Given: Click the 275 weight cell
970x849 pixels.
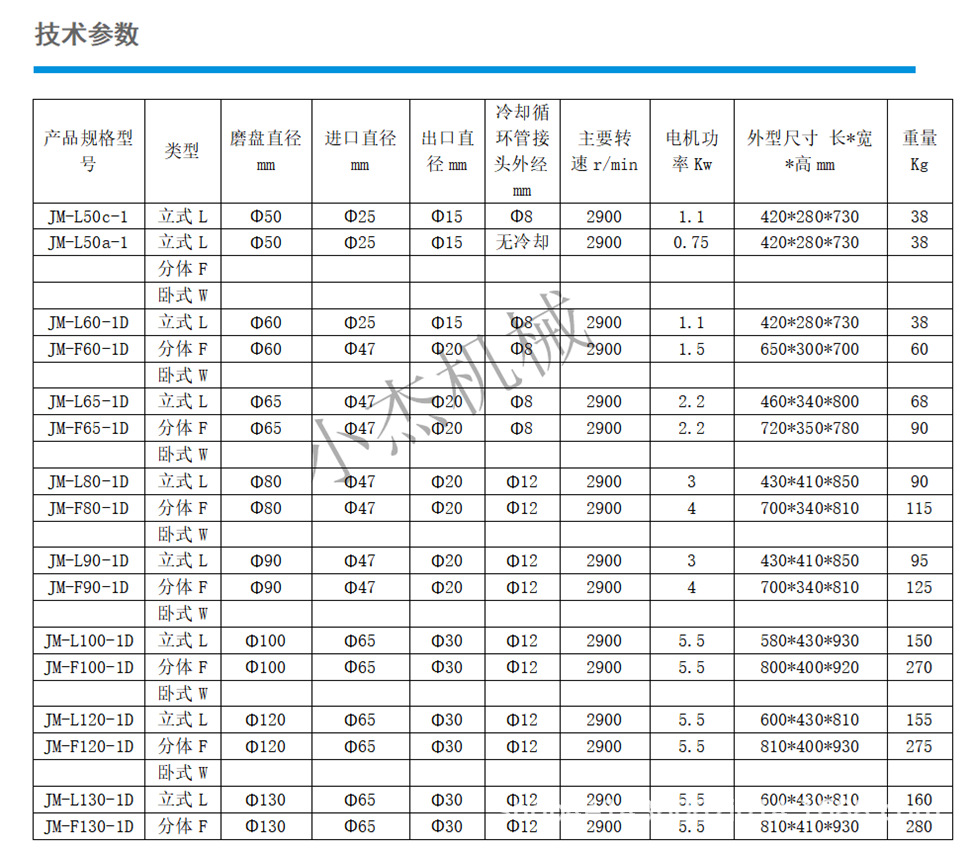Looking at the screenshot, I should pos(919,747).
